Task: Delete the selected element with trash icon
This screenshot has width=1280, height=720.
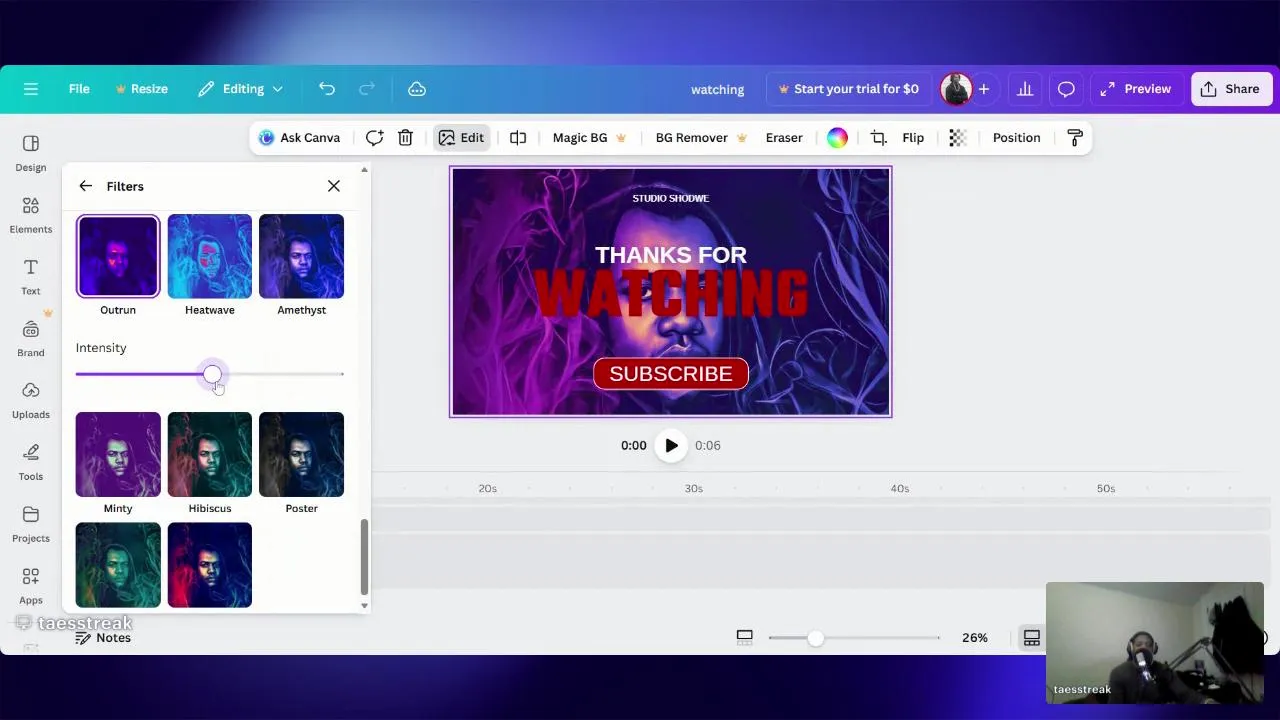Action: click(405, 138)
